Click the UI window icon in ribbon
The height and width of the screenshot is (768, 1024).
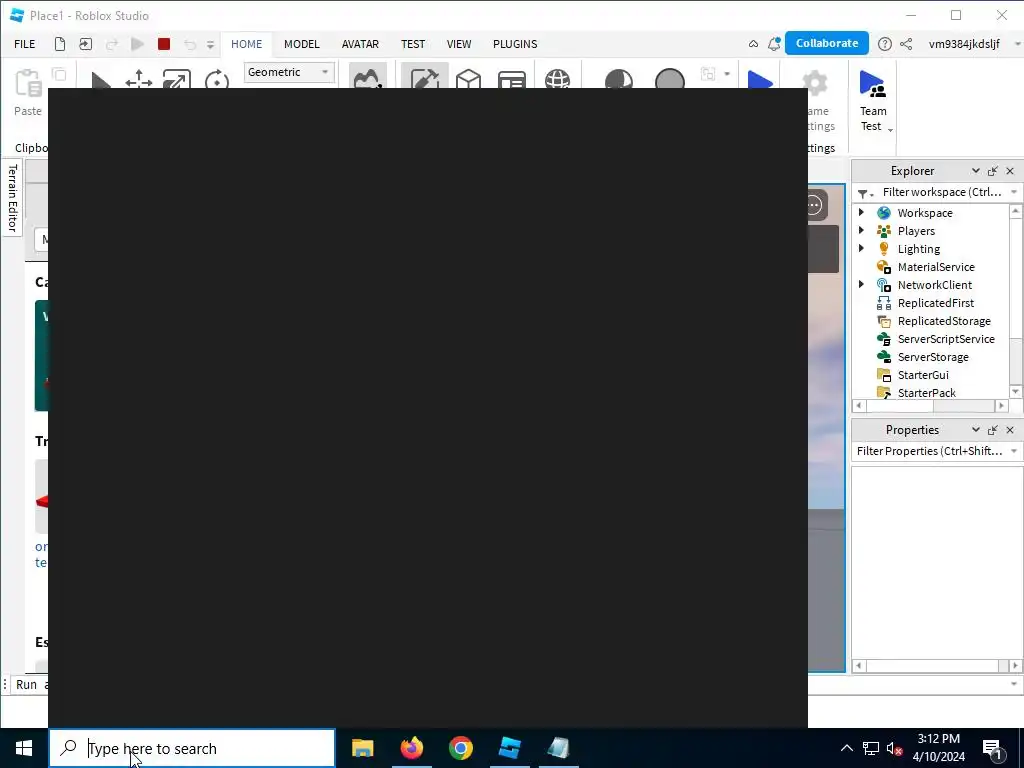[x=512, y=80]
